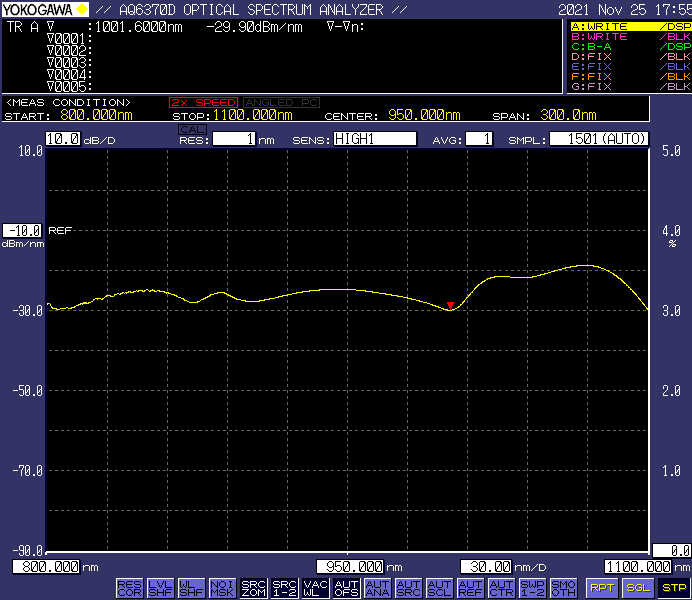The width and height of the screenshot is (692, 600).
Task: Click the AUT REF indicator icon
Action: tap(470, 588)
